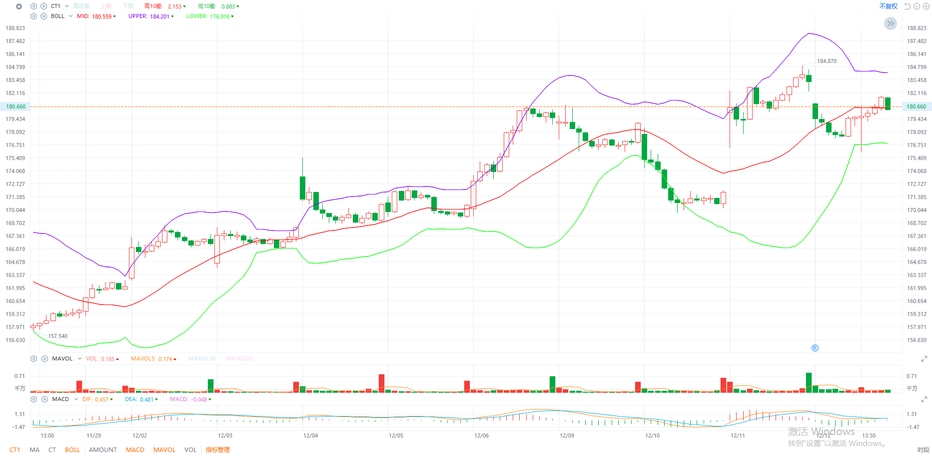Show the faded MAVOL10 line
The image size is (932, 459).
click(x=202, y=359)
